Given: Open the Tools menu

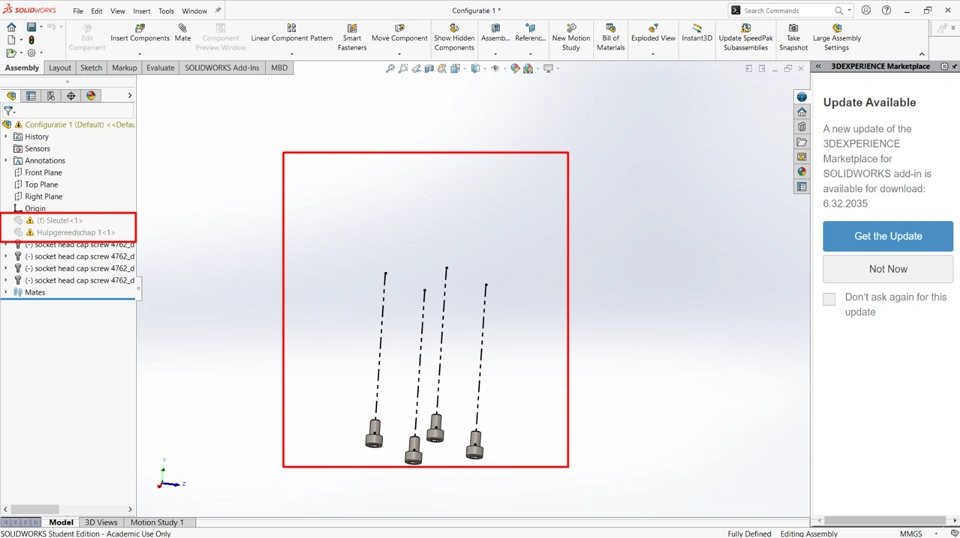Looking at the screenshot, I should point(166,11).
